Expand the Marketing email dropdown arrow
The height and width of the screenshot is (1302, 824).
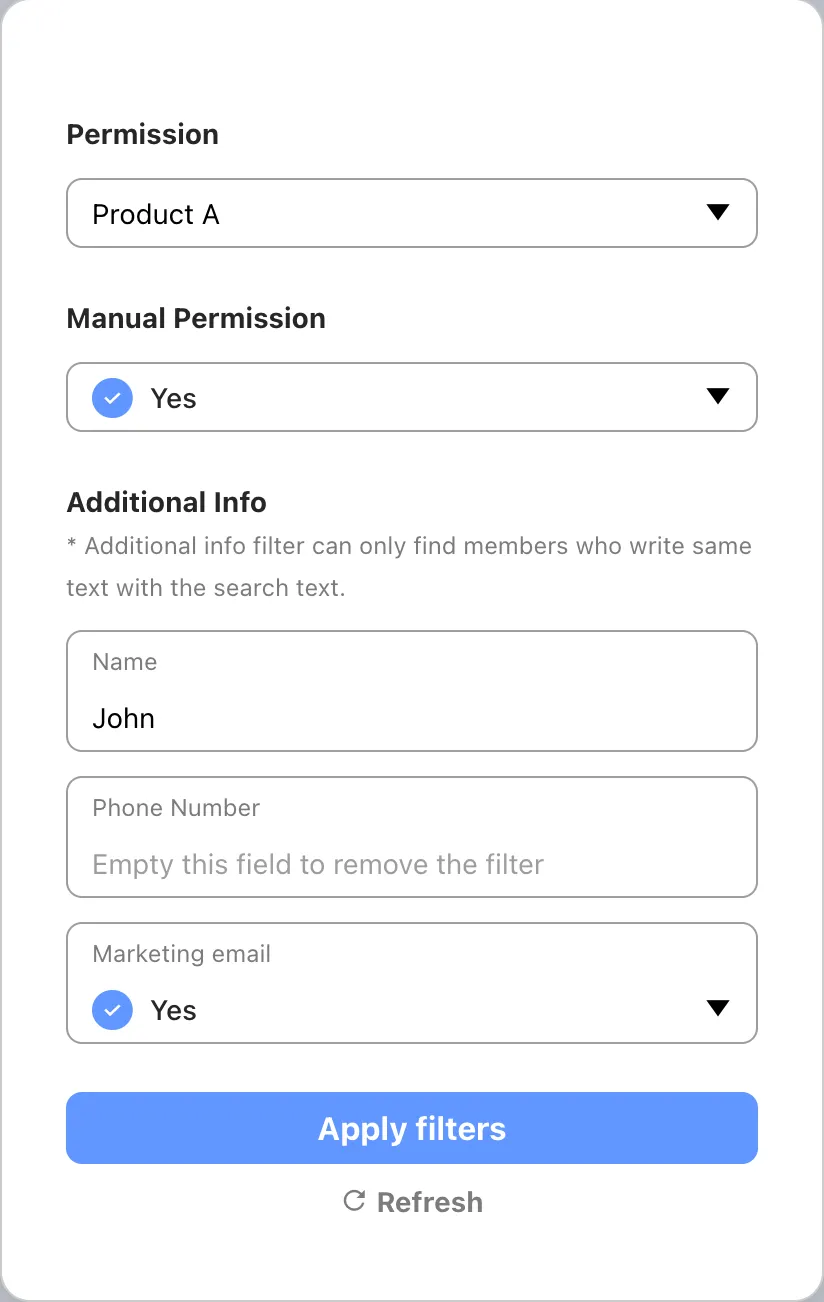(717, 1009)
